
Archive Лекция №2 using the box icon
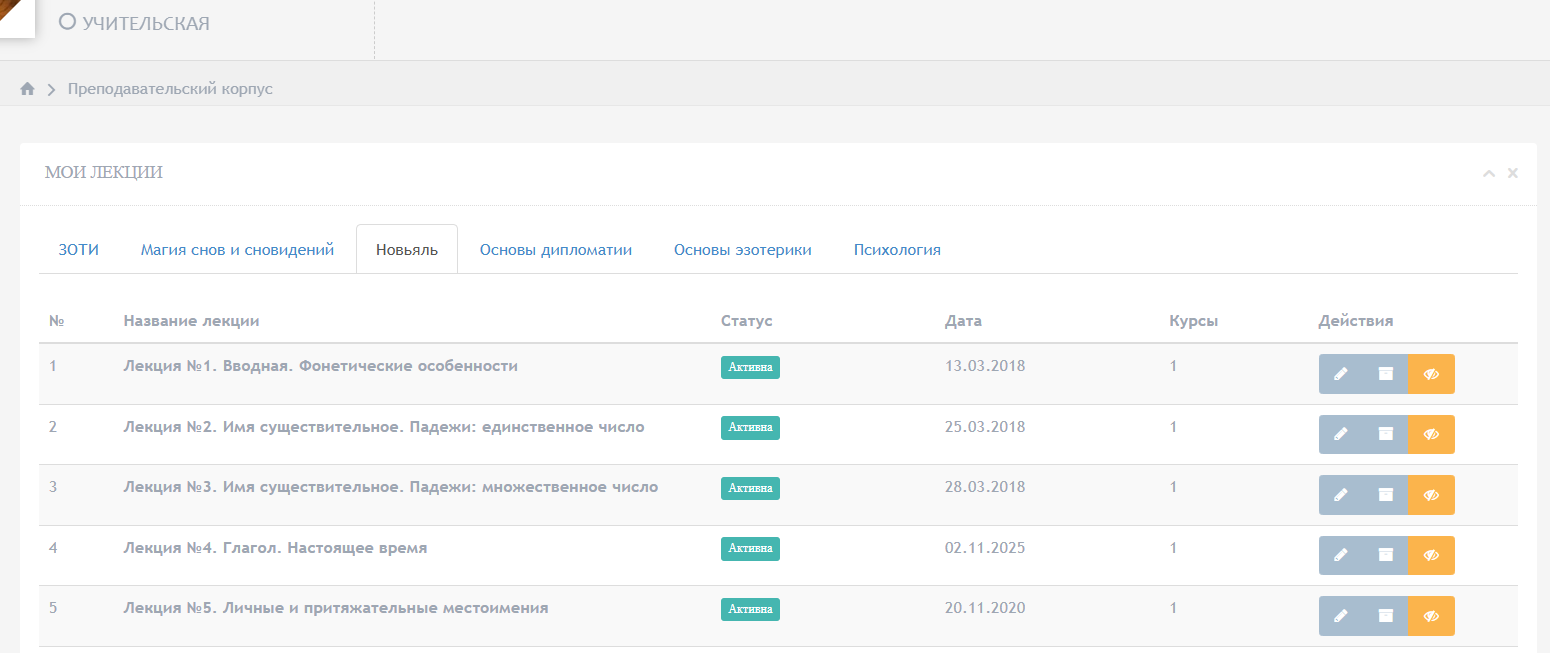[1385, 434]
